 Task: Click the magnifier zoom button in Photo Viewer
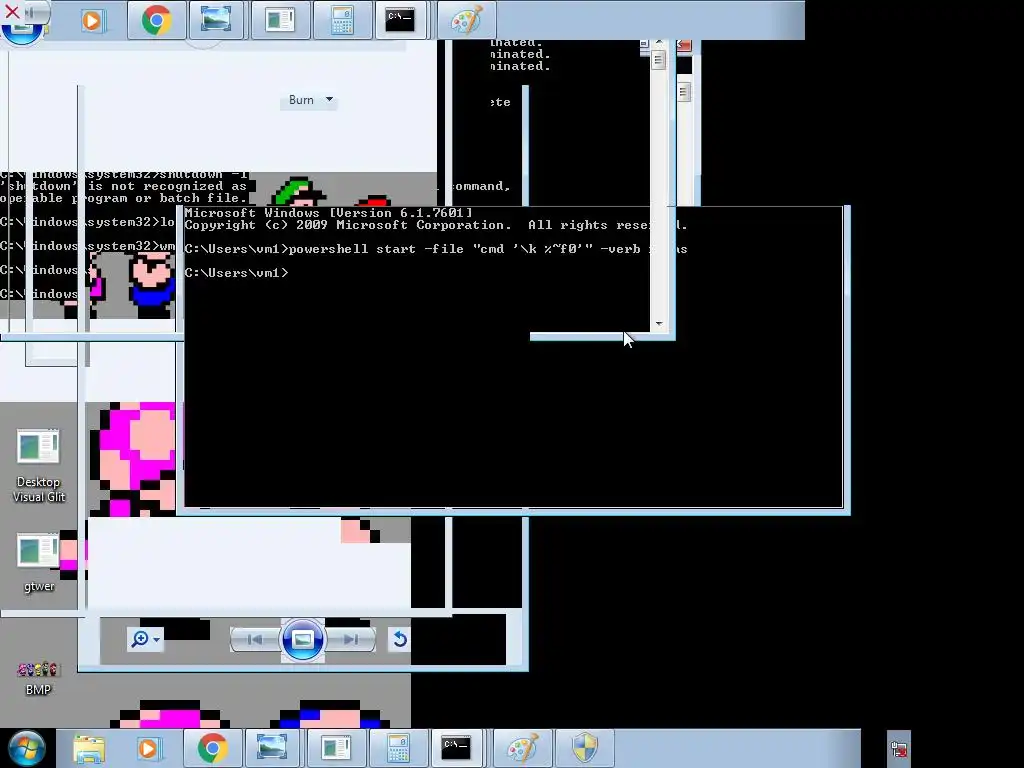pos(145,639)
